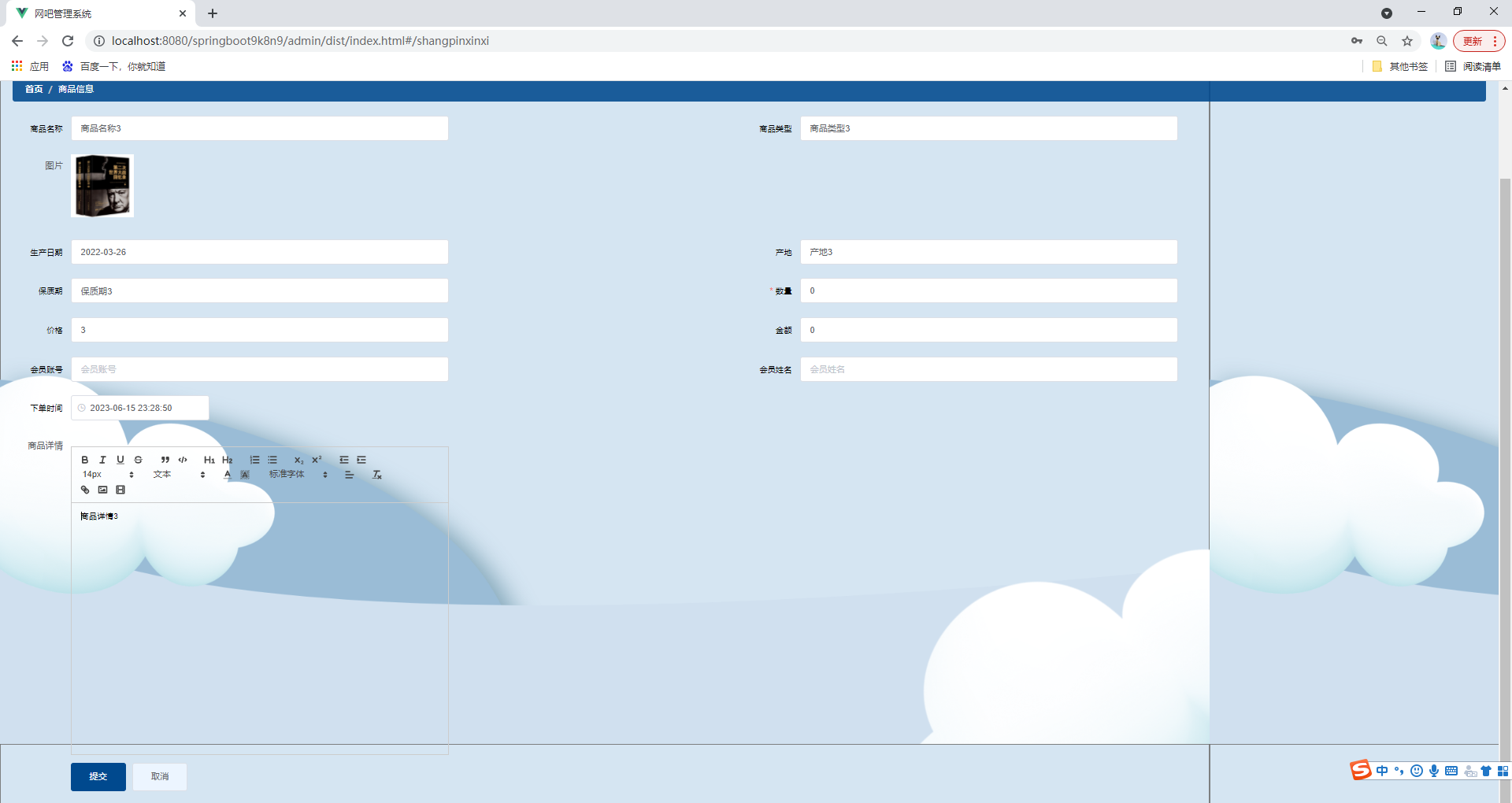Go to 首页 in the breadcrumb
The image size is (1512, 803).
pos(34,89)
